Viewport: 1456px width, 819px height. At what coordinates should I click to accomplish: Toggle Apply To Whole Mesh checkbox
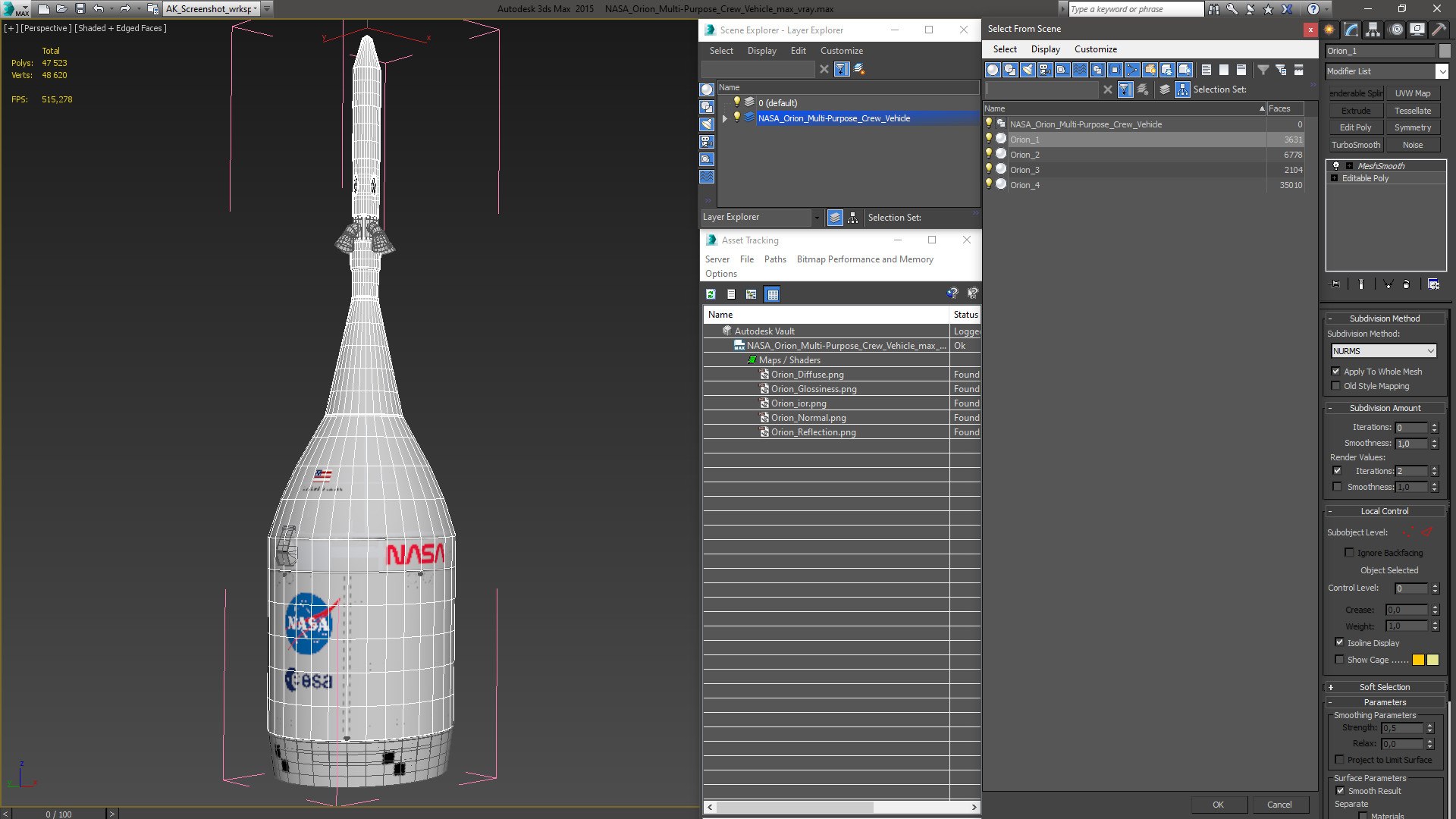tap(1336, 372)
